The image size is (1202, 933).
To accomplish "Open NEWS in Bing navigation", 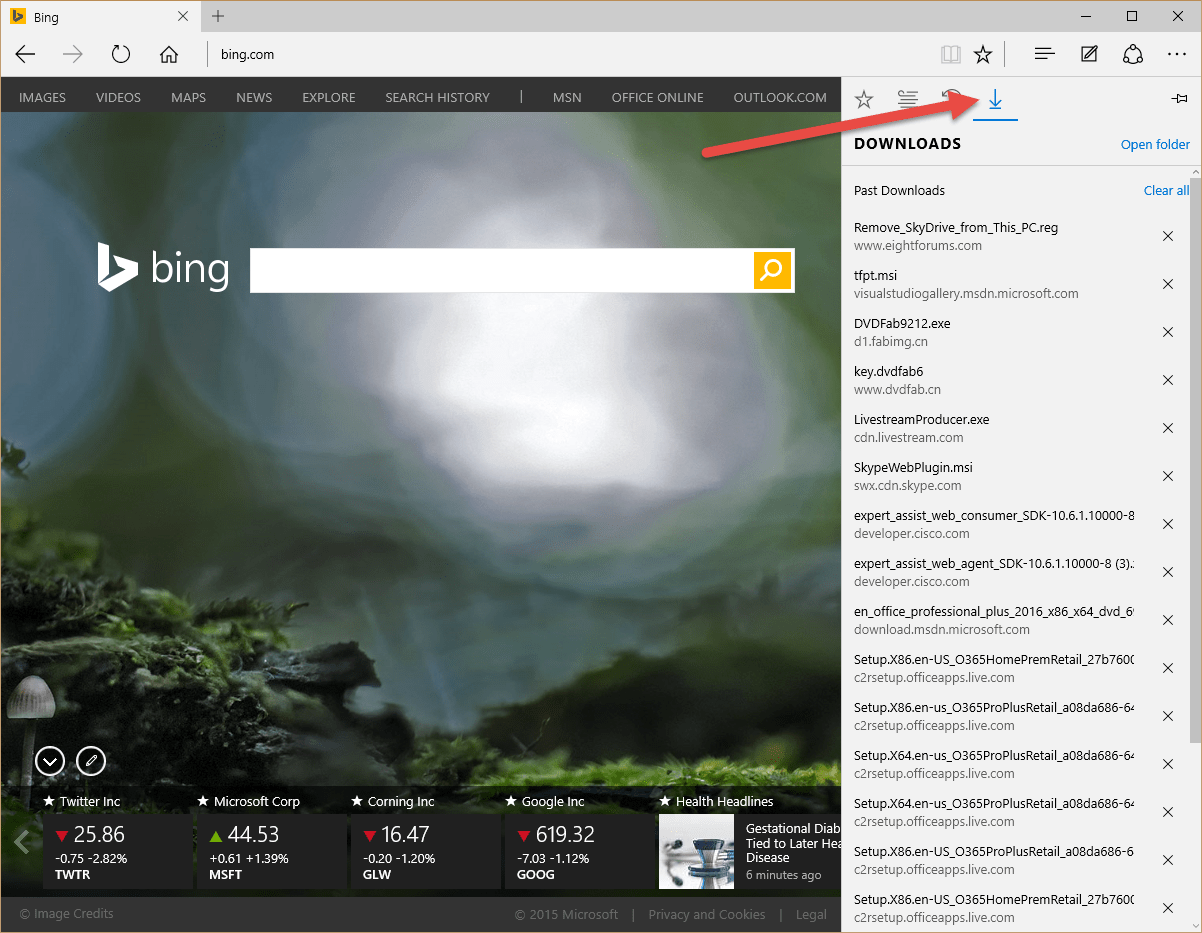I will 254,97.
